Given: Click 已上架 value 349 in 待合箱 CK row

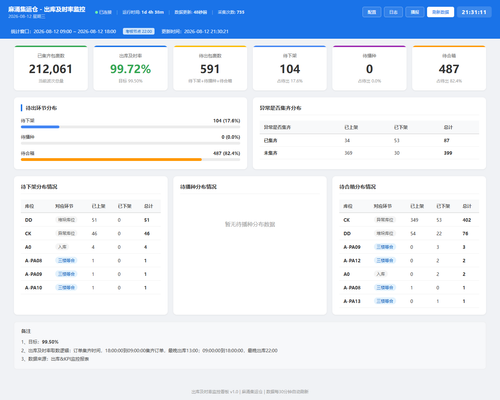Looking at the screenshot, I should [x=414, y=220].
